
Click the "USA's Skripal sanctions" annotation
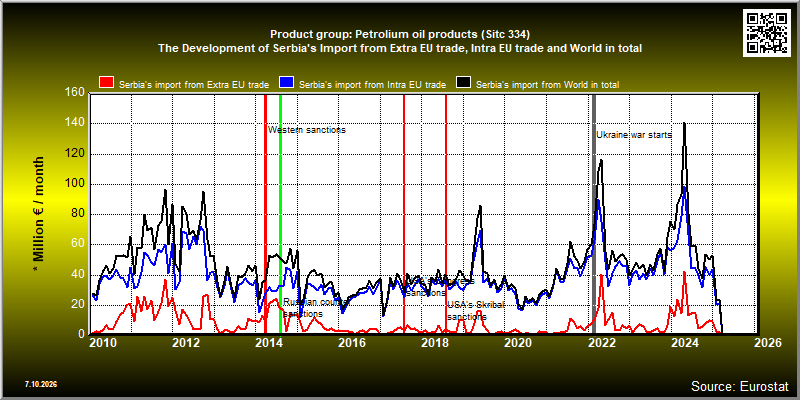[x=476, y=311]
